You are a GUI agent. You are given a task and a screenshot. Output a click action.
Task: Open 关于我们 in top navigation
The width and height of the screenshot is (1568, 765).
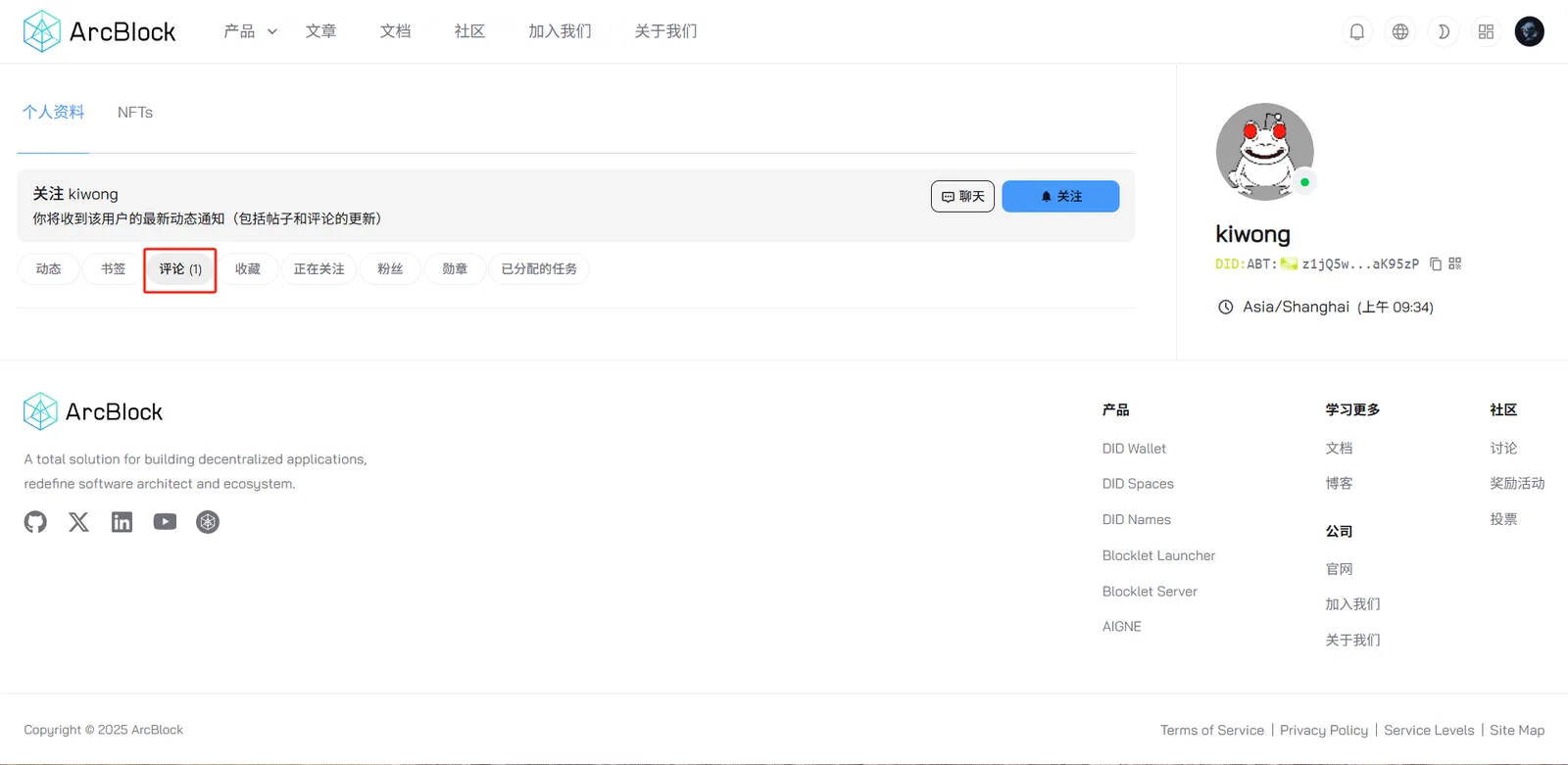tap(665, 31)
